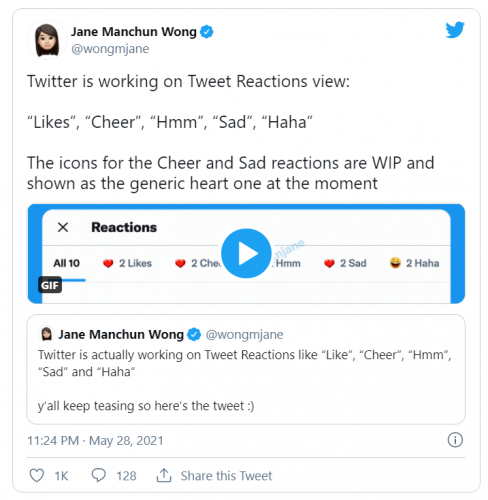Screen dimensions: 488x500
Task: Click Share this Tweet link
Action: coord(226,476)
